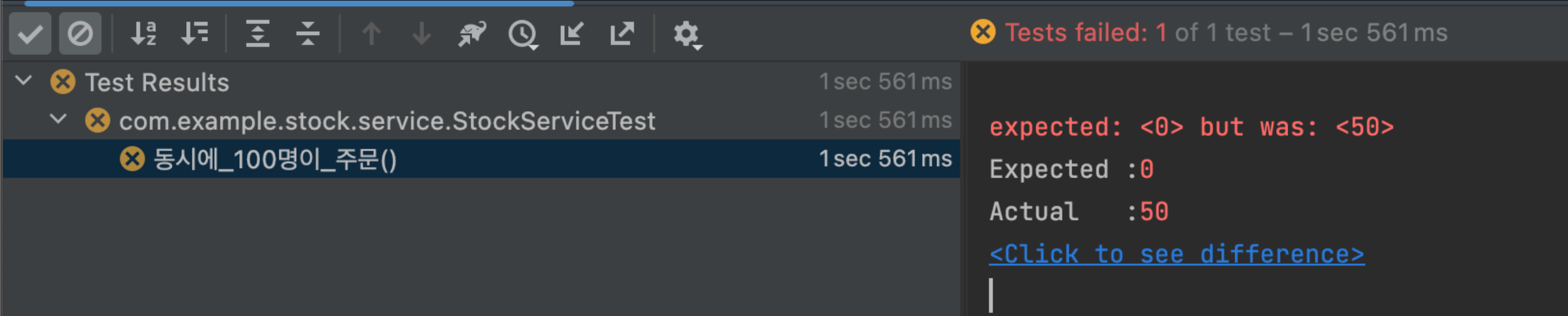The height and width of the screenshot is (316, 1568).
Task: Expand all test tree nodes
Action: 257,34
